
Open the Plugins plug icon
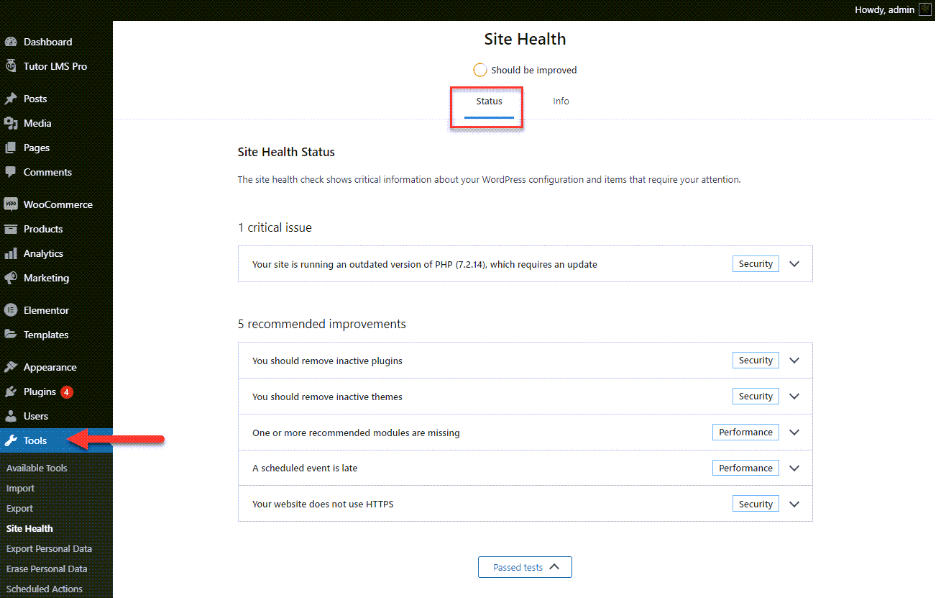tap(13, 391)
